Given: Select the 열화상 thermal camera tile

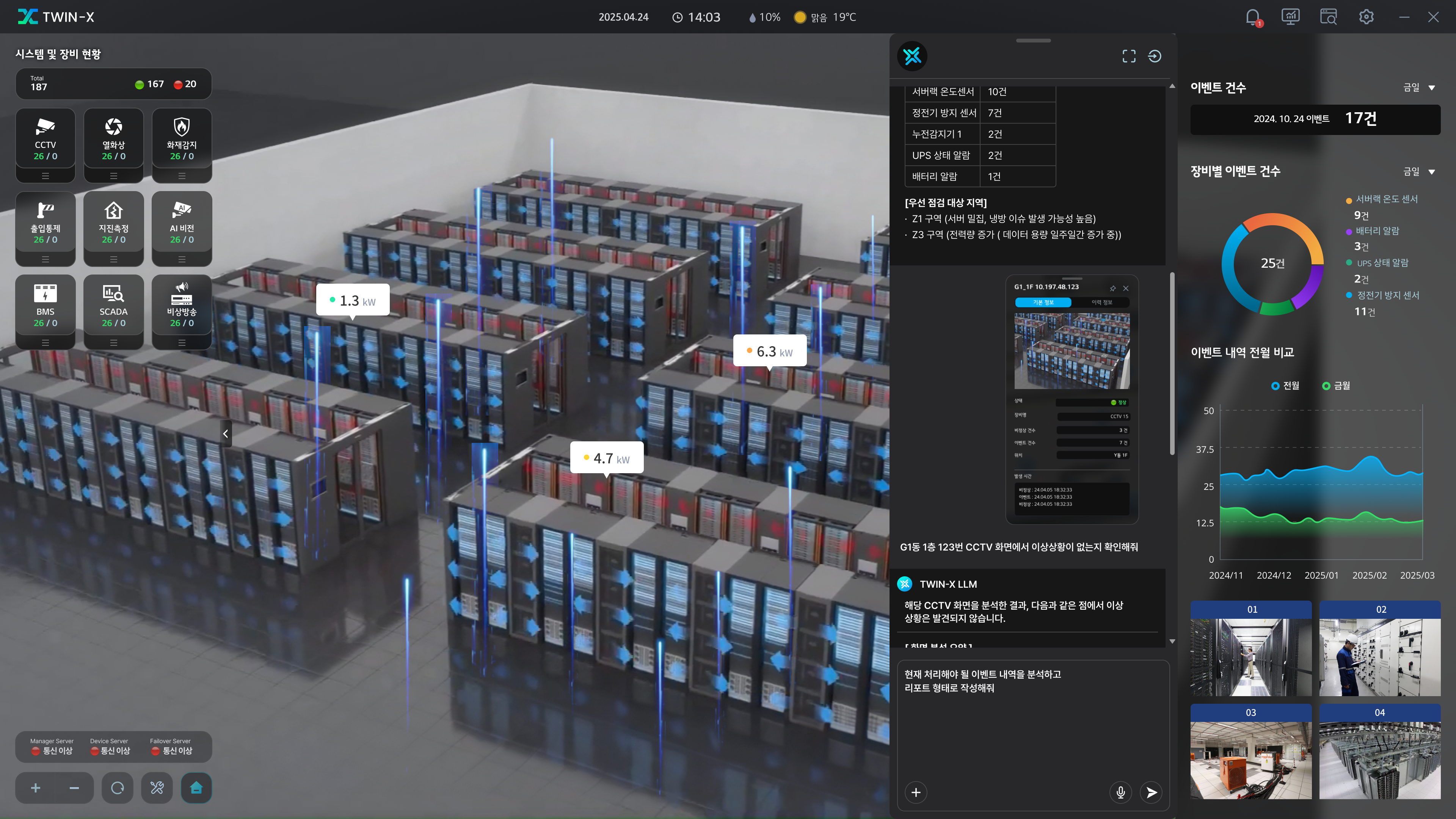Looking at the screenshot, I should 114,139.
